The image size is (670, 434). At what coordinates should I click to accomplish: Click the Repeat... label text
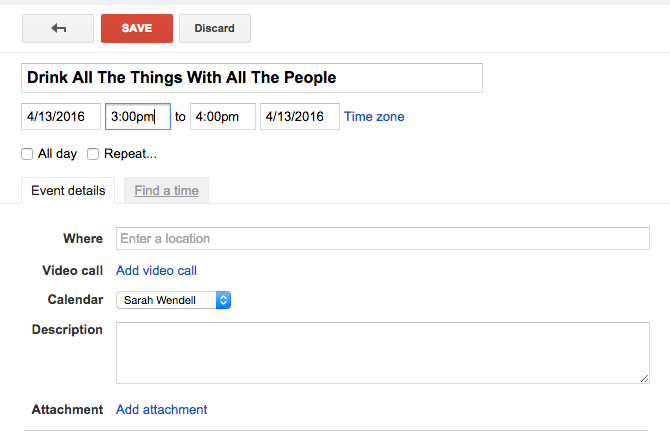(130, 154)
